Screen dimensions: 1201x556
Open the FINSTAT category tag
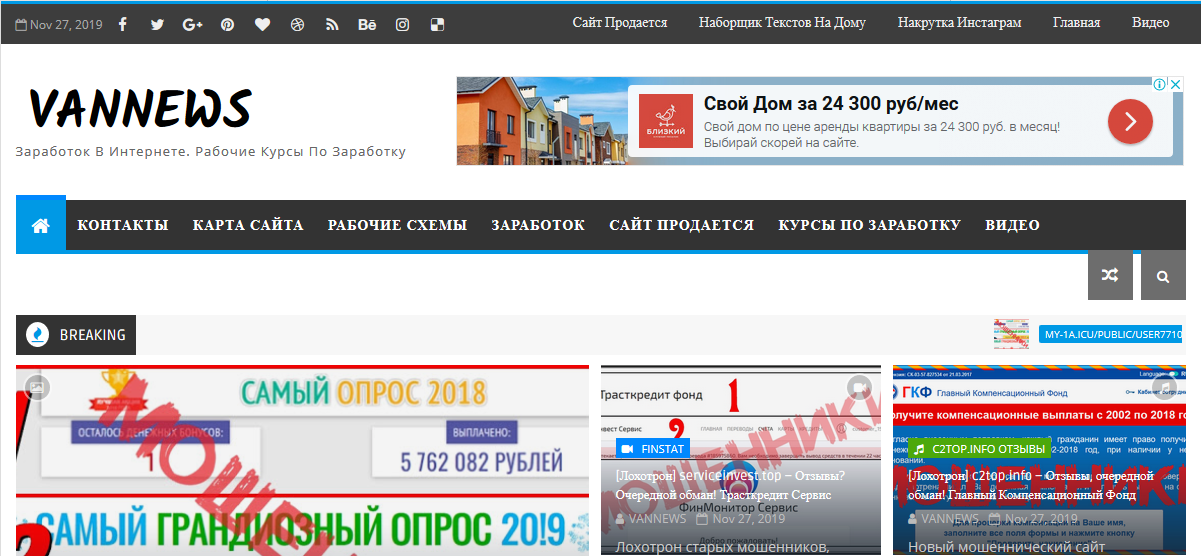[653, 449]
